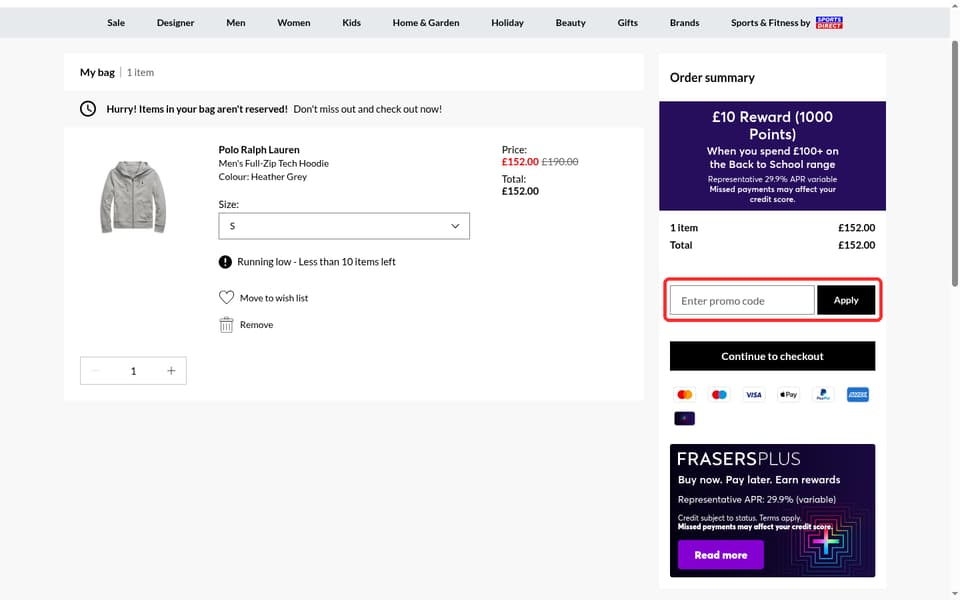This screenshot has width=960, height=600.
Task: Click the Size dropdown chevron arrow
Action: point(455,226)
